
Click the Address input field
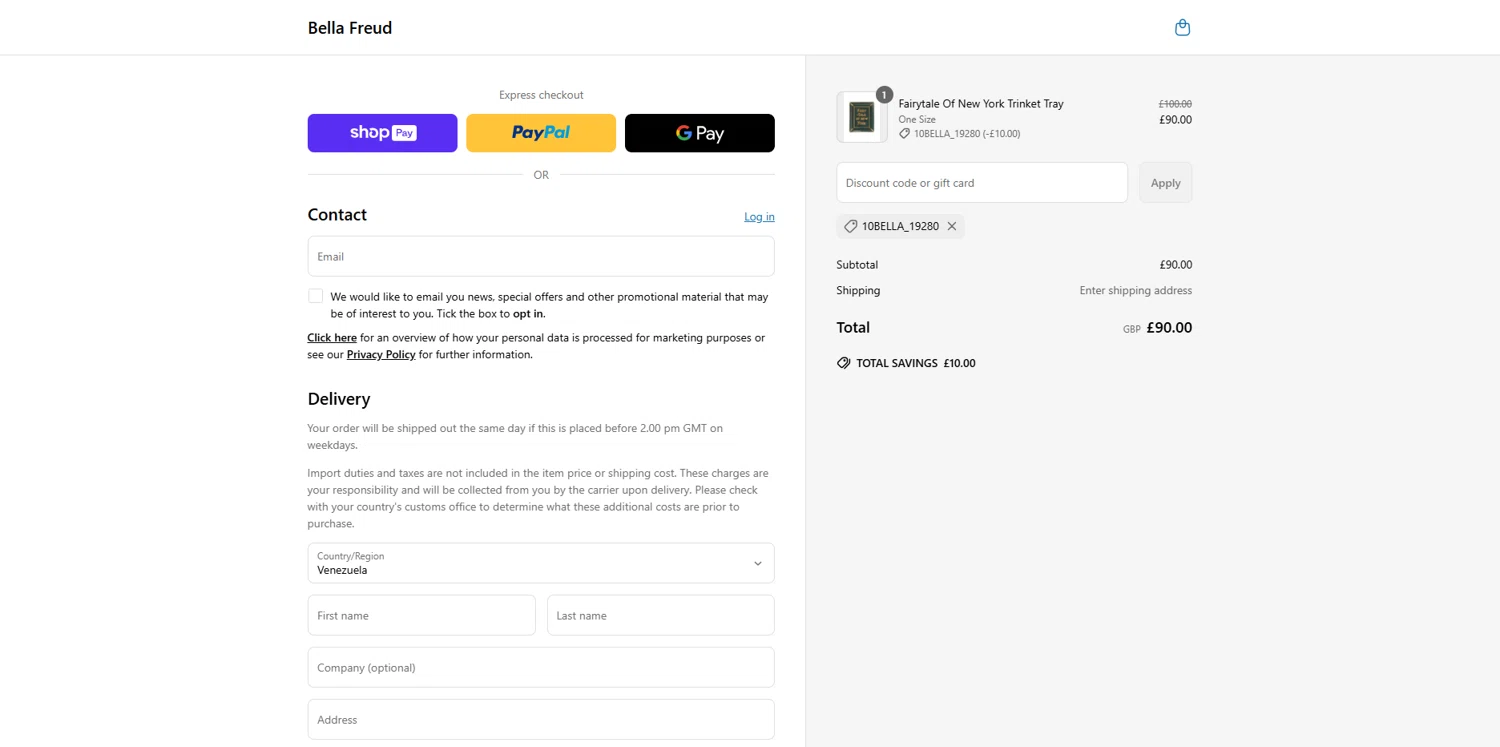pos(541,719)
